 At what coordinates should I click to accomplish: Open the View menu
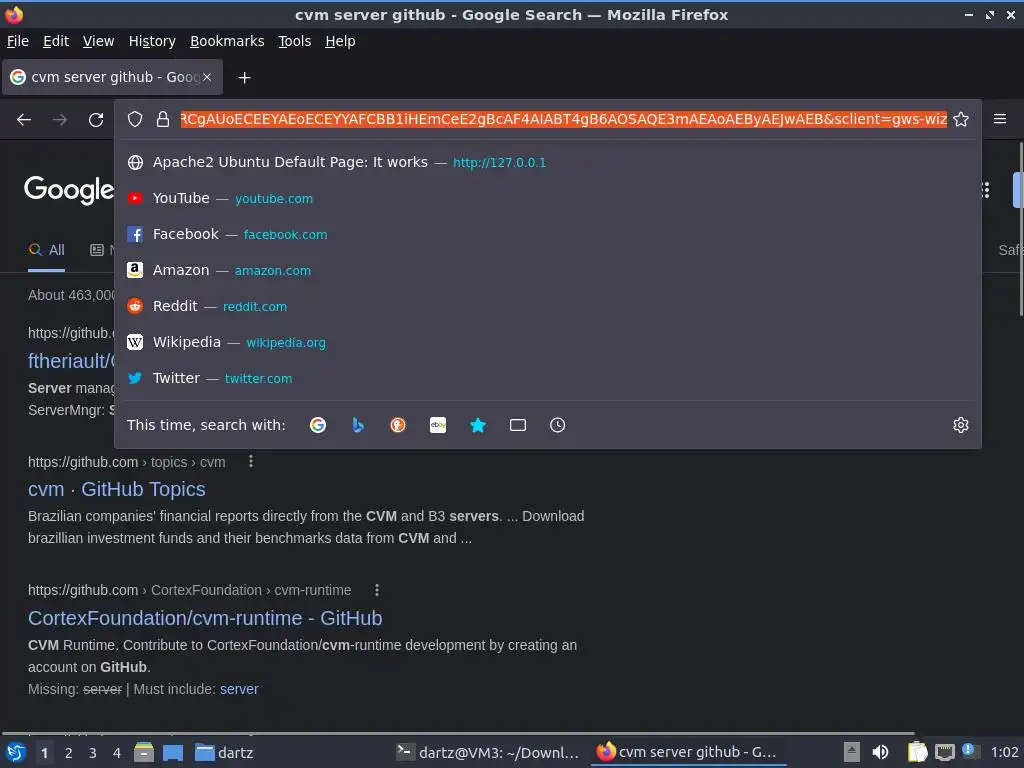pos(98,41)
